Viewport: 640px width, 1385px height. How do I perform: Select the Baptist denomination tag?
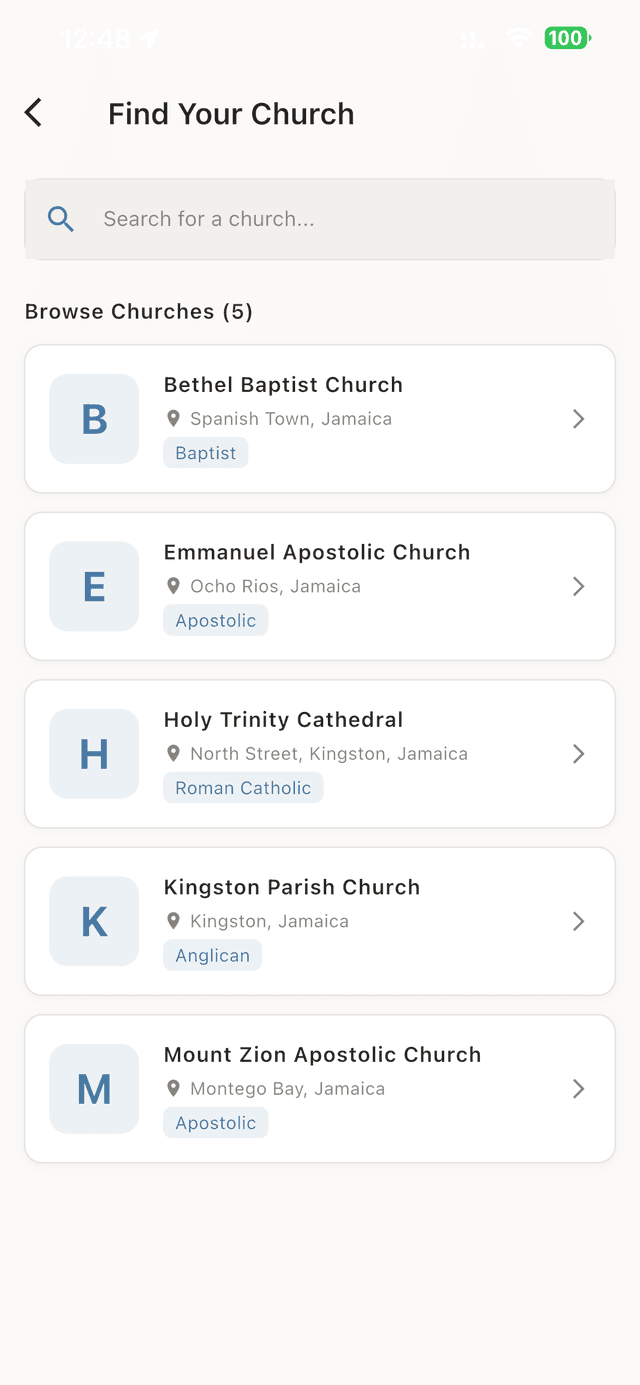pyautogui.click(x=205, y=452)
